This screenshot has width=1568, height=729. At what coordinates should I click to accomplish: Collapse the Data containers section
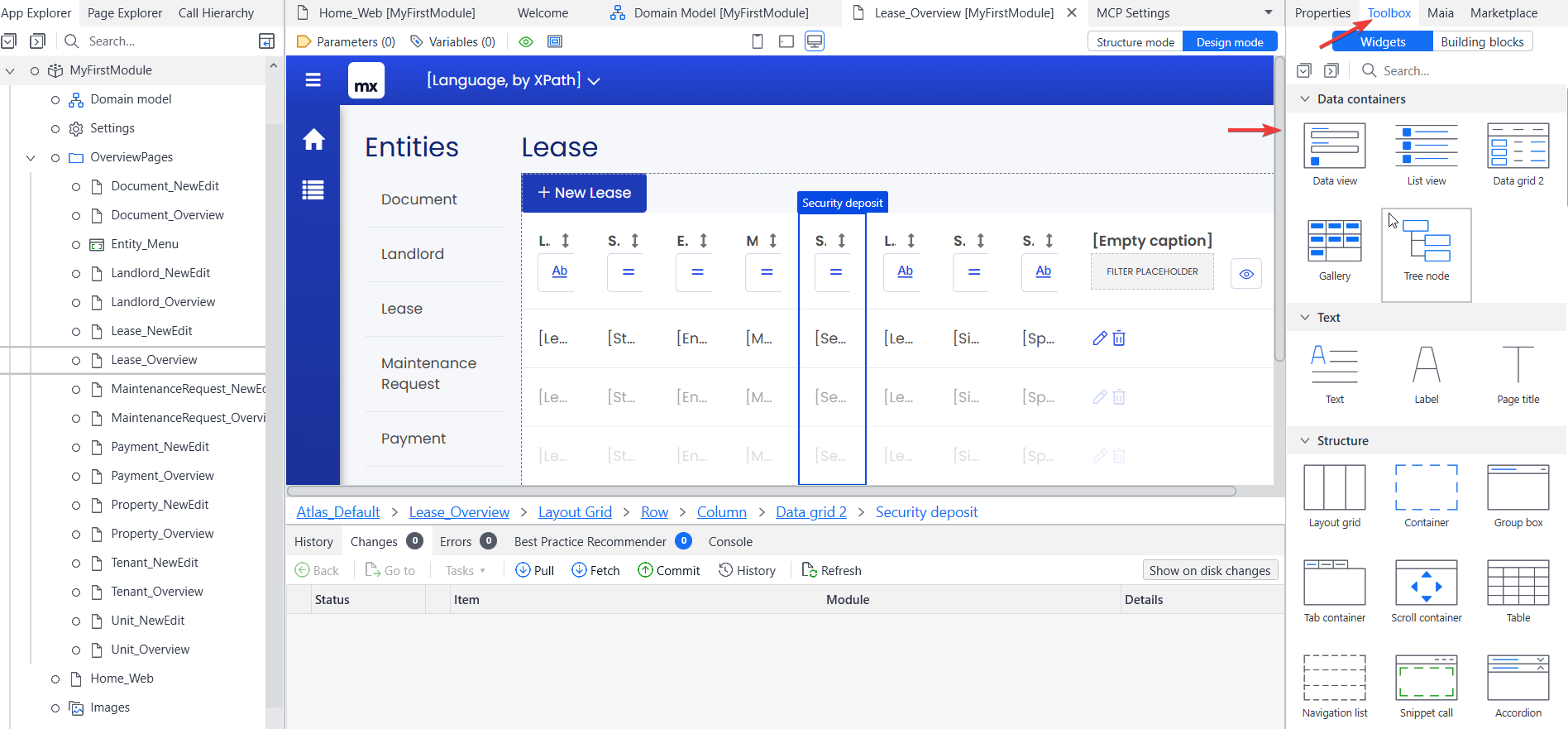[x=1305, y=98]
